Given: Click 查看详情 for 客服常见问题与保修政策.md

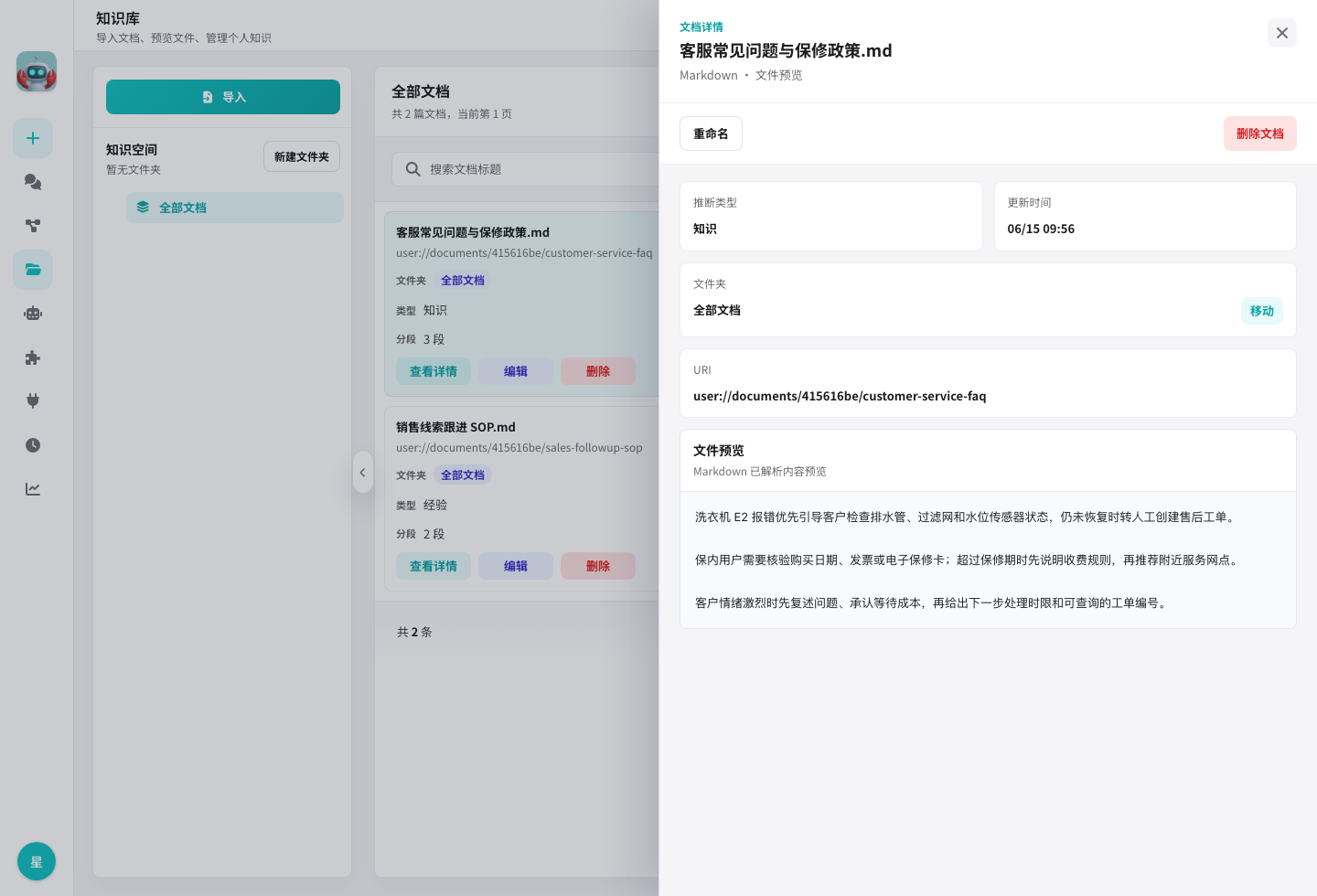Looking at the screenshot, I should [x=434, y=371].
